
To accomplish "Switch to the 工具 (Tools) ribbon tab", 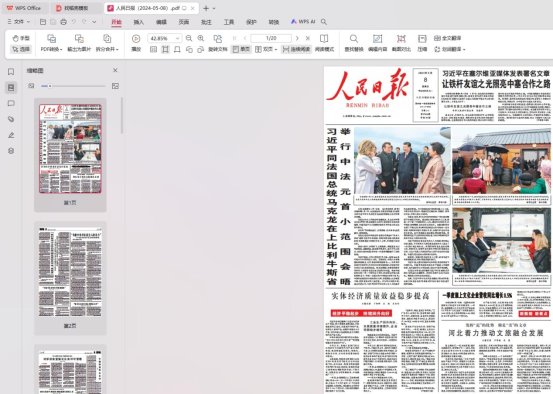I will 229,22.
